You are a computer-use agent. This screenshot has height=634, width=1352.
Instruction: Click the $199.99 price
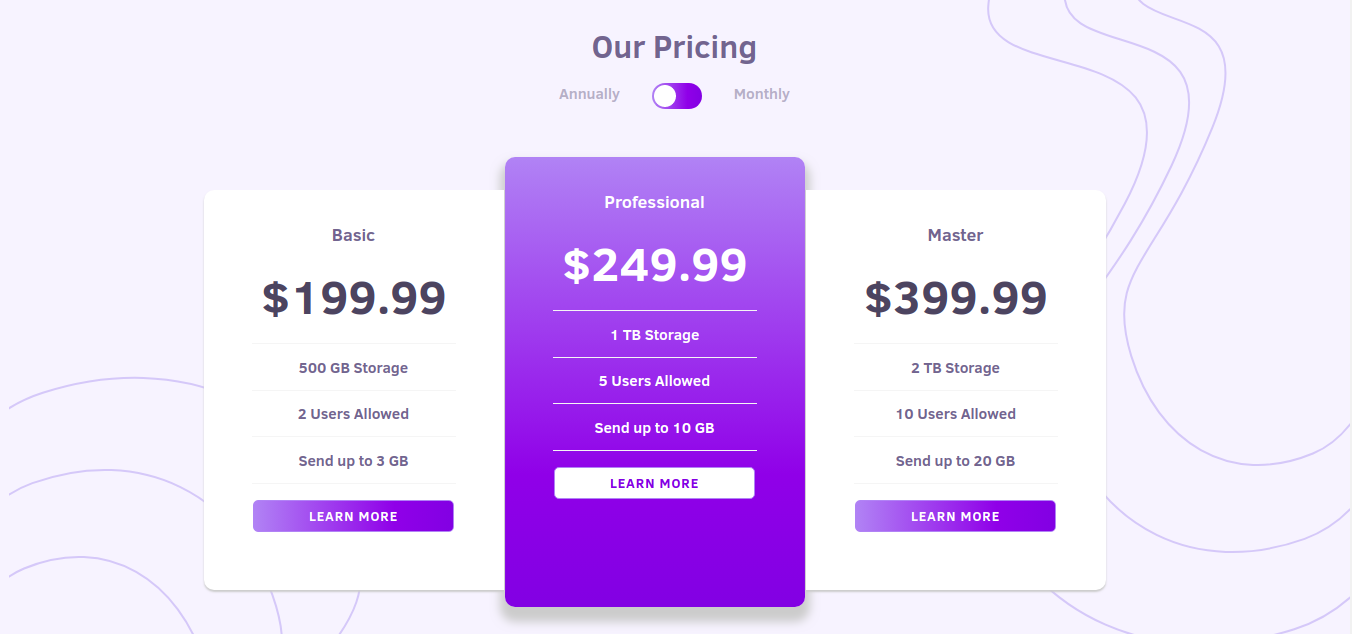click(x=354, y=298)
